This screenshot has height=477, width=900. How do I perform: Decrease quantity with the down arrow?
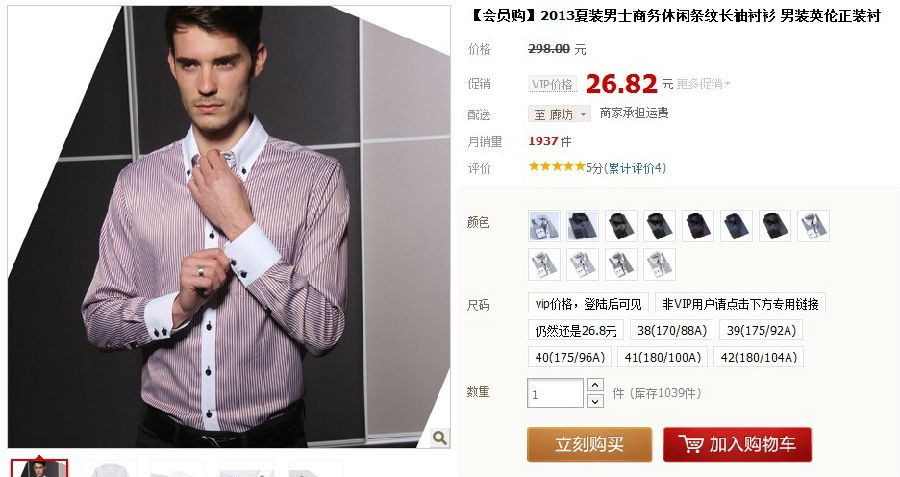click(595, 401)
